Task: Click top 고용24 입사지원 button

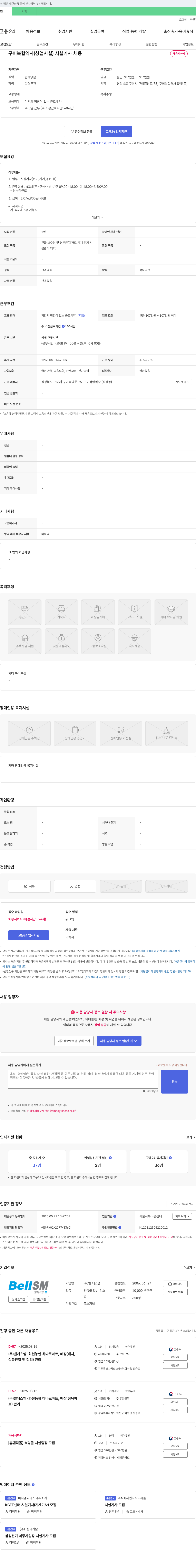Action: [x=116, y=132]
